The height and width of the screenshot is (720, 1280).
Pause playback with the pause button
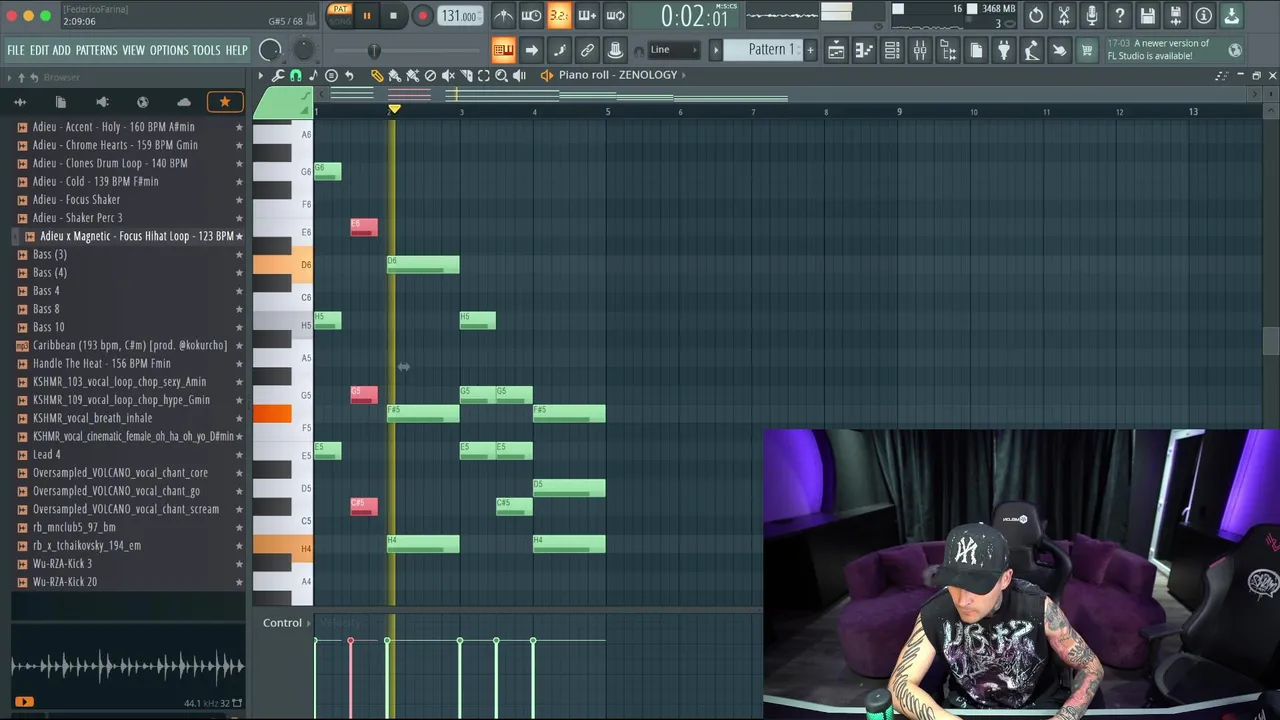(x=367, y=15)
